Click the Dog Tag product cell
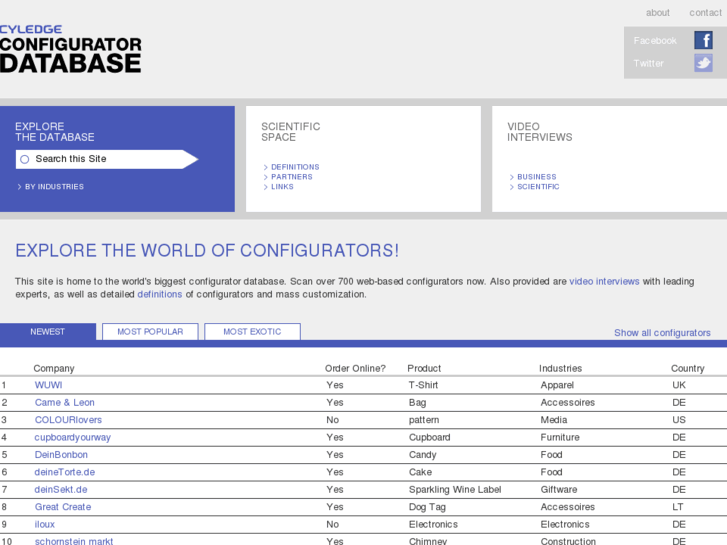The width and height of the screenshot is (727, 545). coord(427,507)
